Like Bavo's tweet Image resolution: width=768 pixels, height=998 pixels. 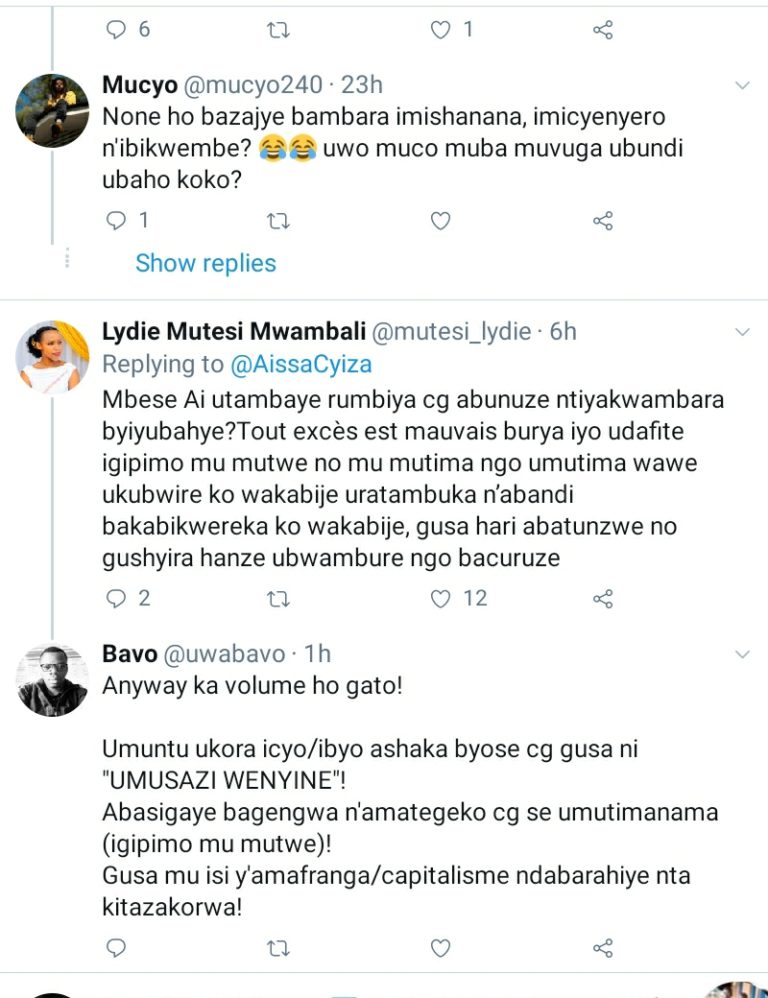[440, 947]
